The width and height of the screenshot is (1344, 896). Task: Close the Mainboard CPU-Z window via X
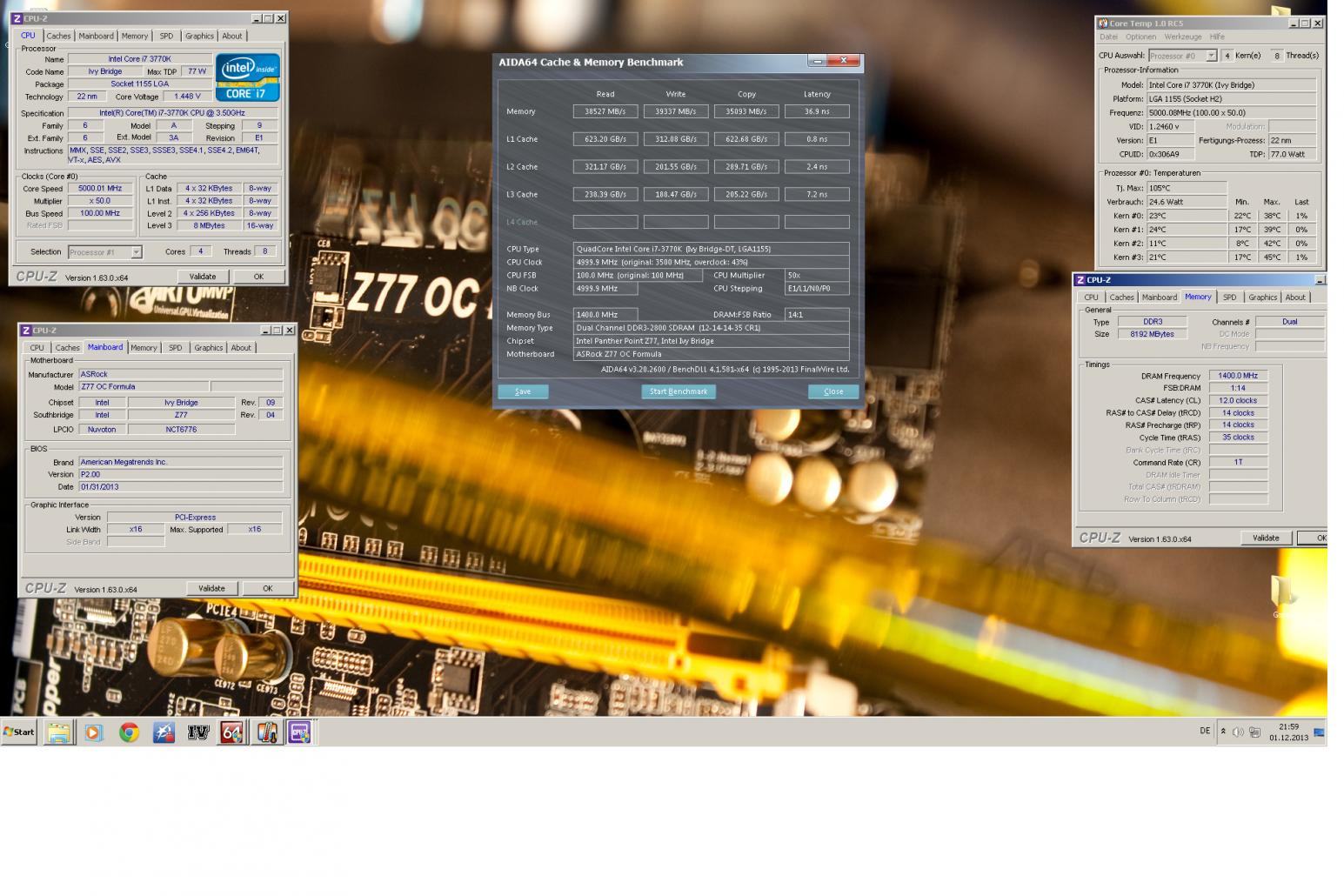click(290, 331)
